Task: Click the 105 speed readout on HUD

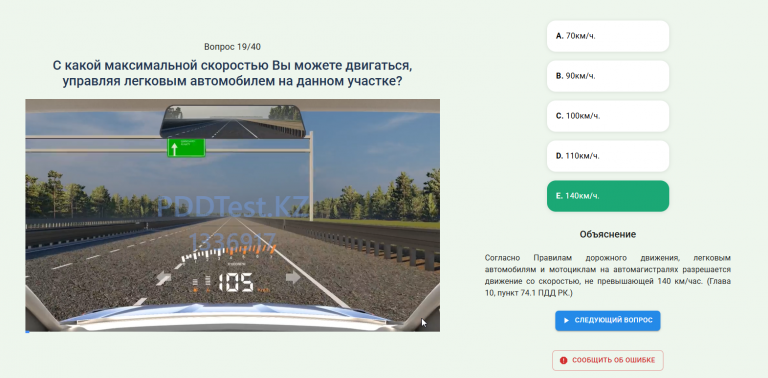Action: (236, 283)
